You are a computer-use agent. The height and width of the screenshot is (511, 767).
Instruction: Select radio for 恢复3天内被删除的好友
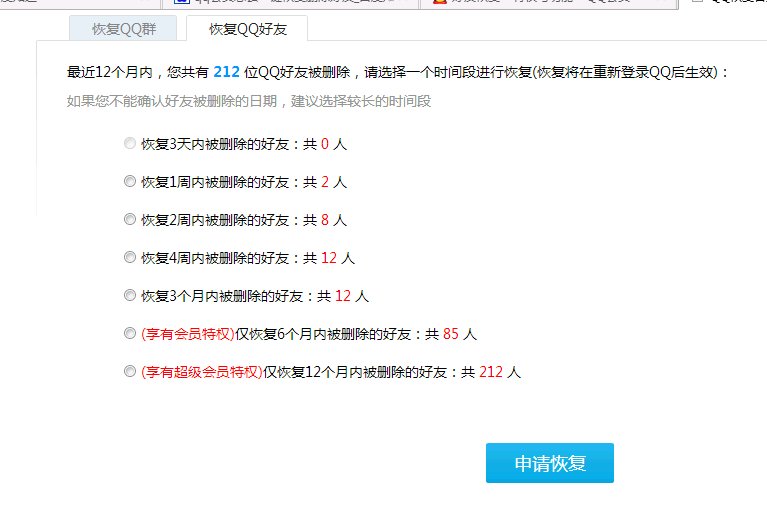click(130, 143)
